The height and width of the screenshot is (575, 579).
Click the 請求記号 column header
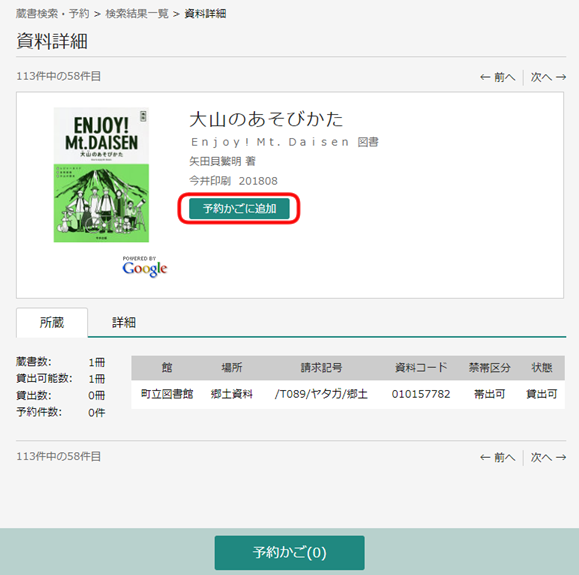(321, 368)
